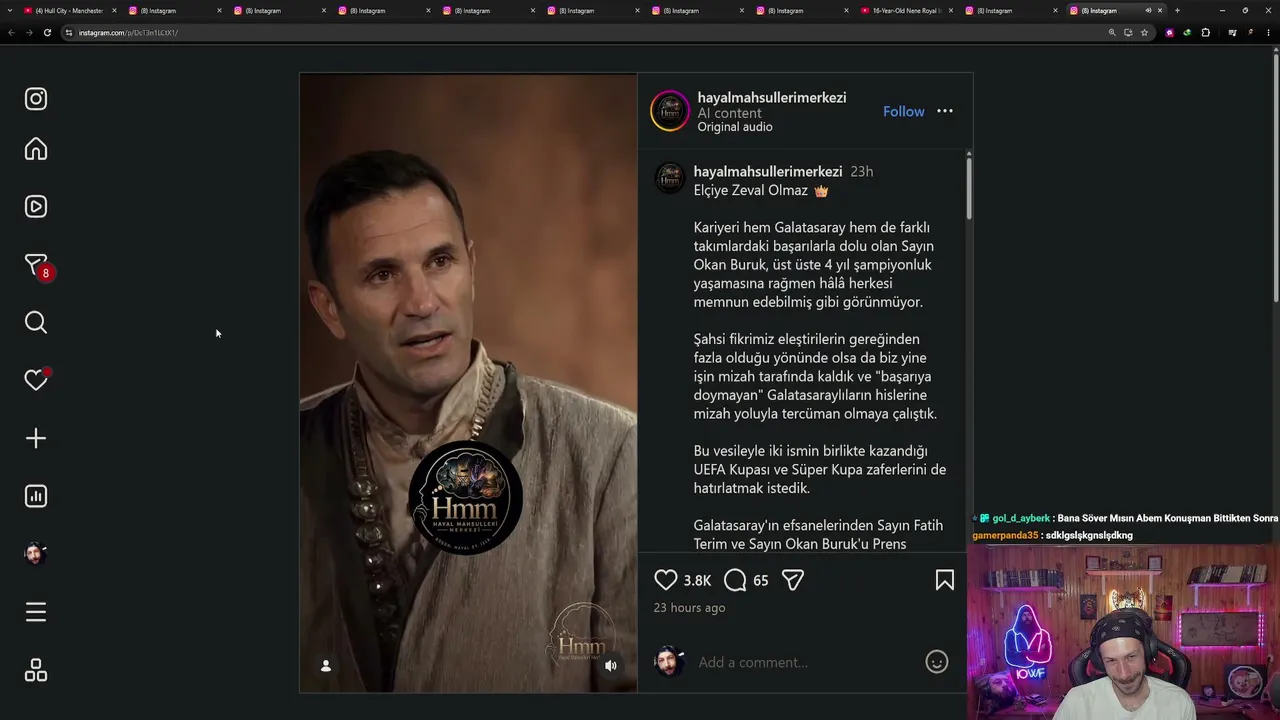Toggle video sound on the post
This screenshot has height=720, width=1280.
(x=611, y=665)
